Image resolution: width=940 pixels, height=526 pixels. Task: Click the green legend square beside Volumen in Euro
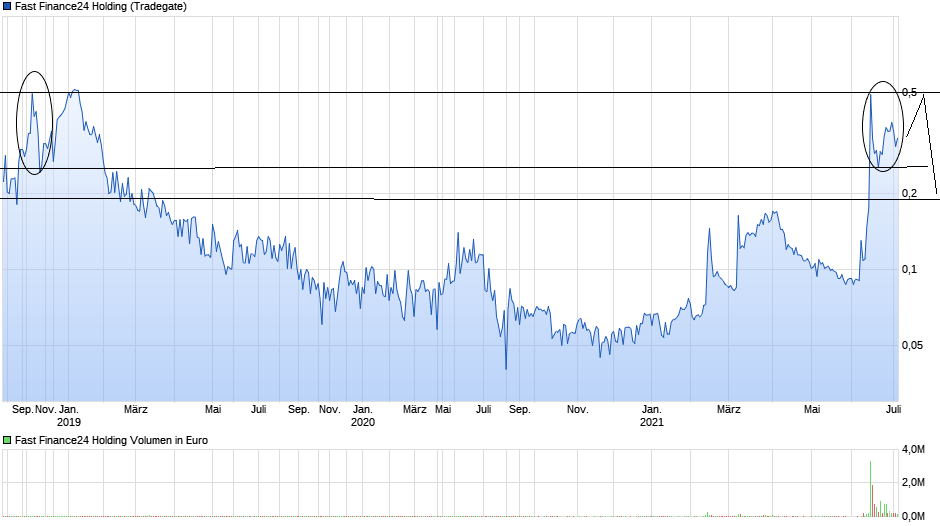7,440
